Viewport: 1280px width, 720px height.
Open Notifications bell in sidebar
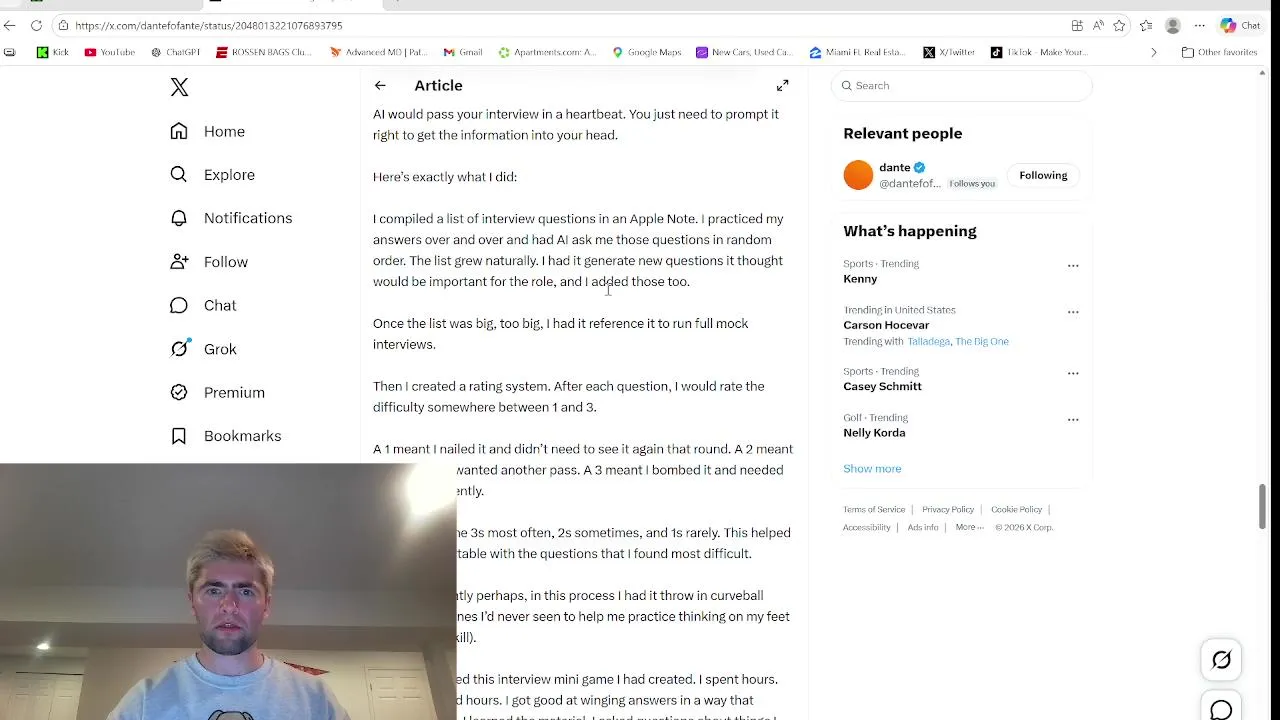[x=231, y=218]
